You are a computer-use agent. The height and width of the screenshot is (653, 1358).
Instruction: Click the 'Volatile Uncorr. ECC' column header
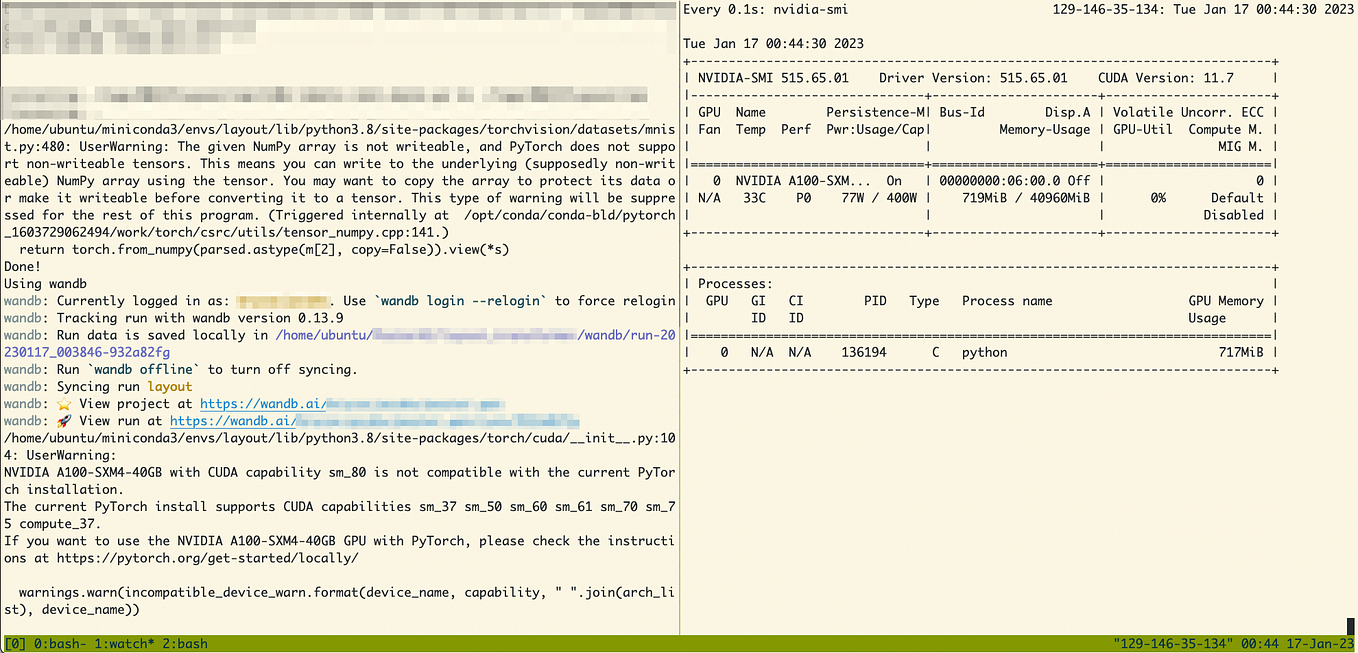1188,113
